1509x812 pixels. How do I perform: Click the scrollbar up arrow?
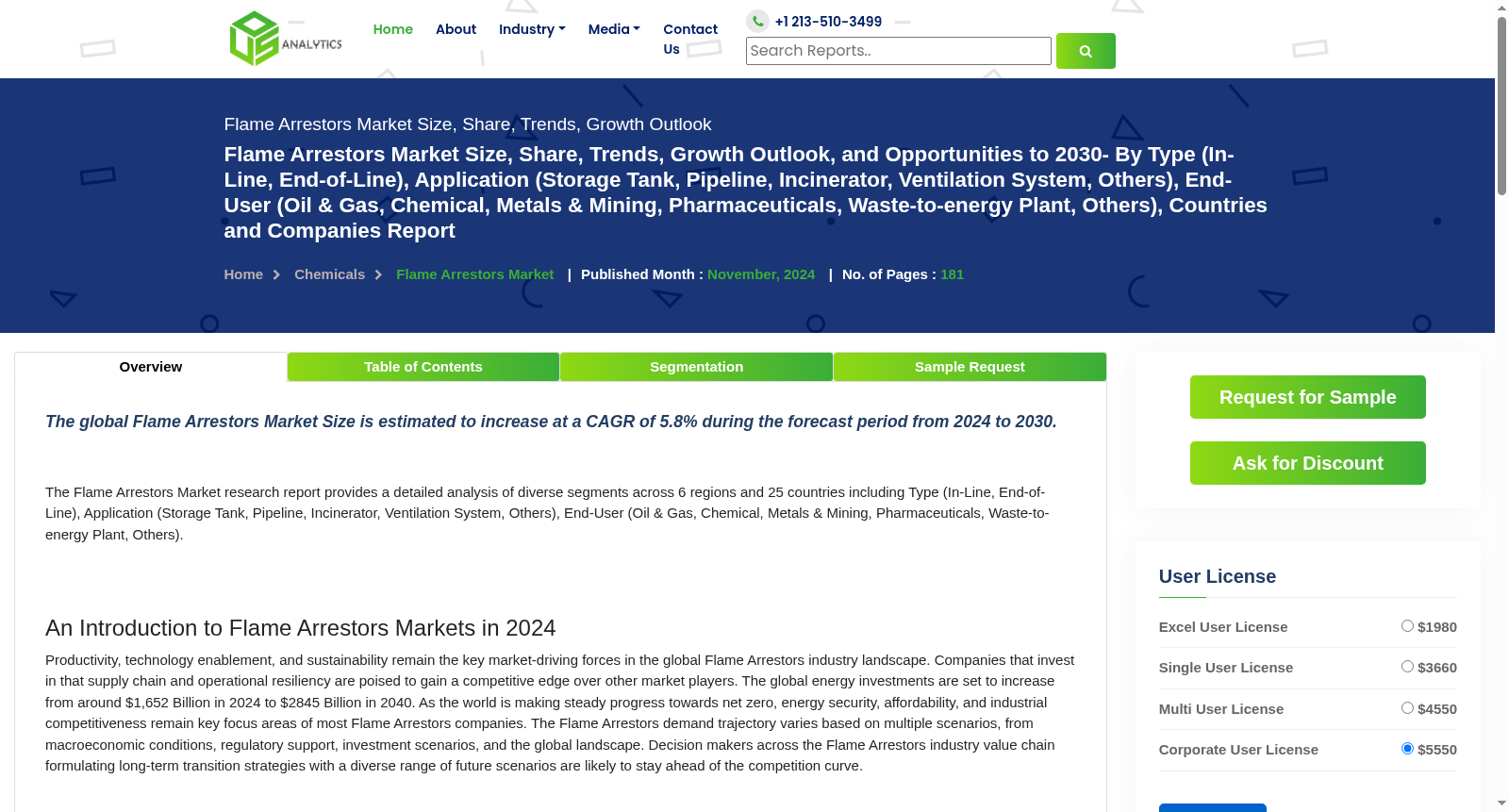click(1501, 8)
